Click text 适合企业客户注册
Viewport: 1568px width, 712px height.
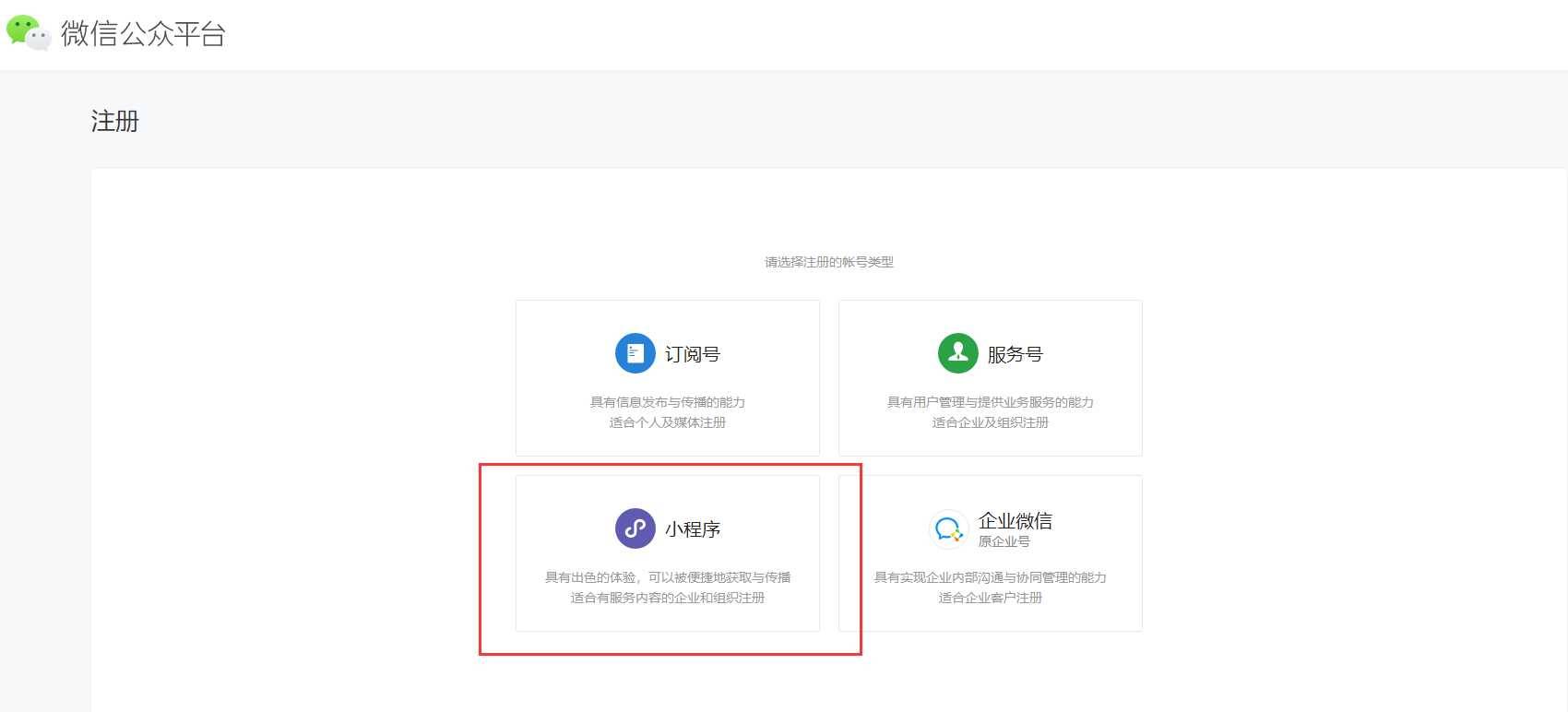[991, 598]
